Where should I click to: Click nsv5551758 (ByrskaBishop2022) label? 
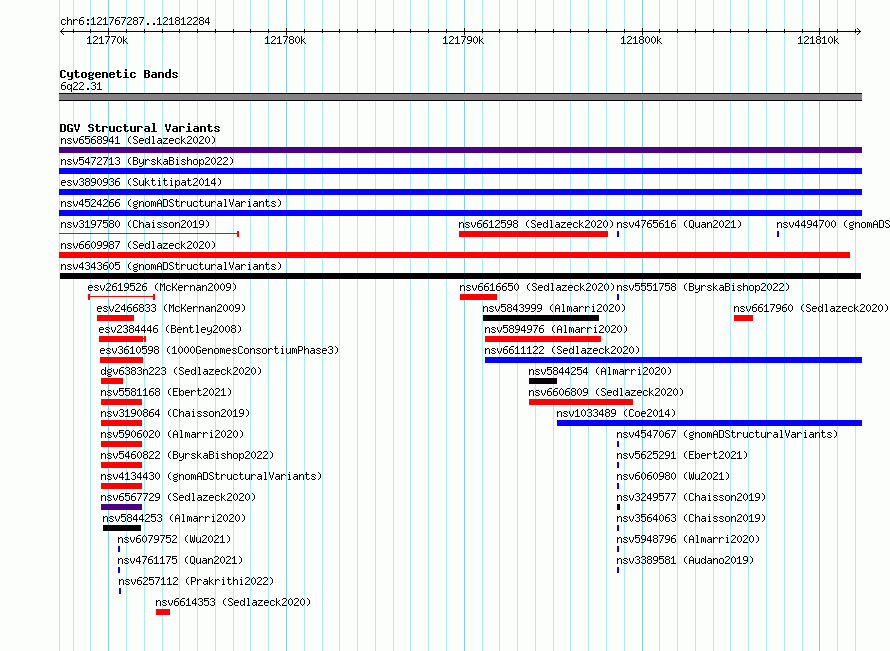(703, 287)
